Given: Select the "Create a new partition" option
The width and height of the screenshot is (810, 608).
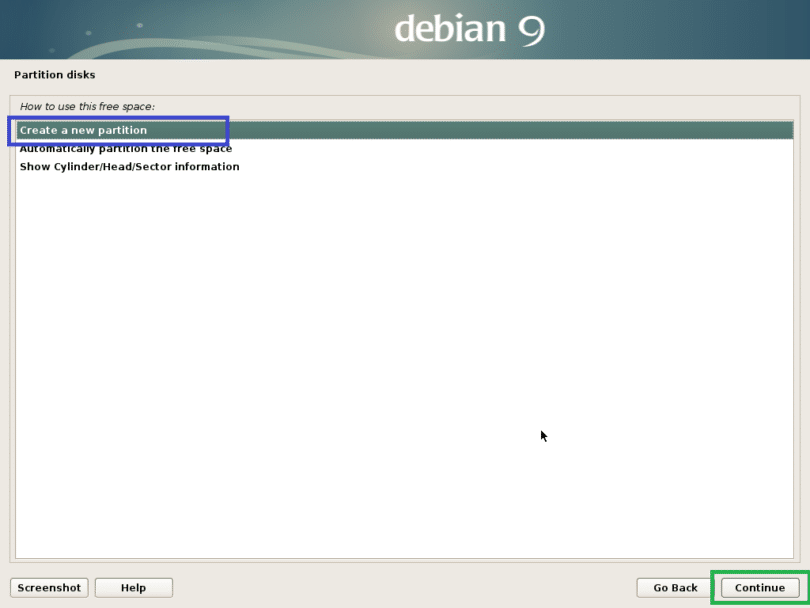Looking at the screenshot, I should pyautogui.click(x=83, y=130).
